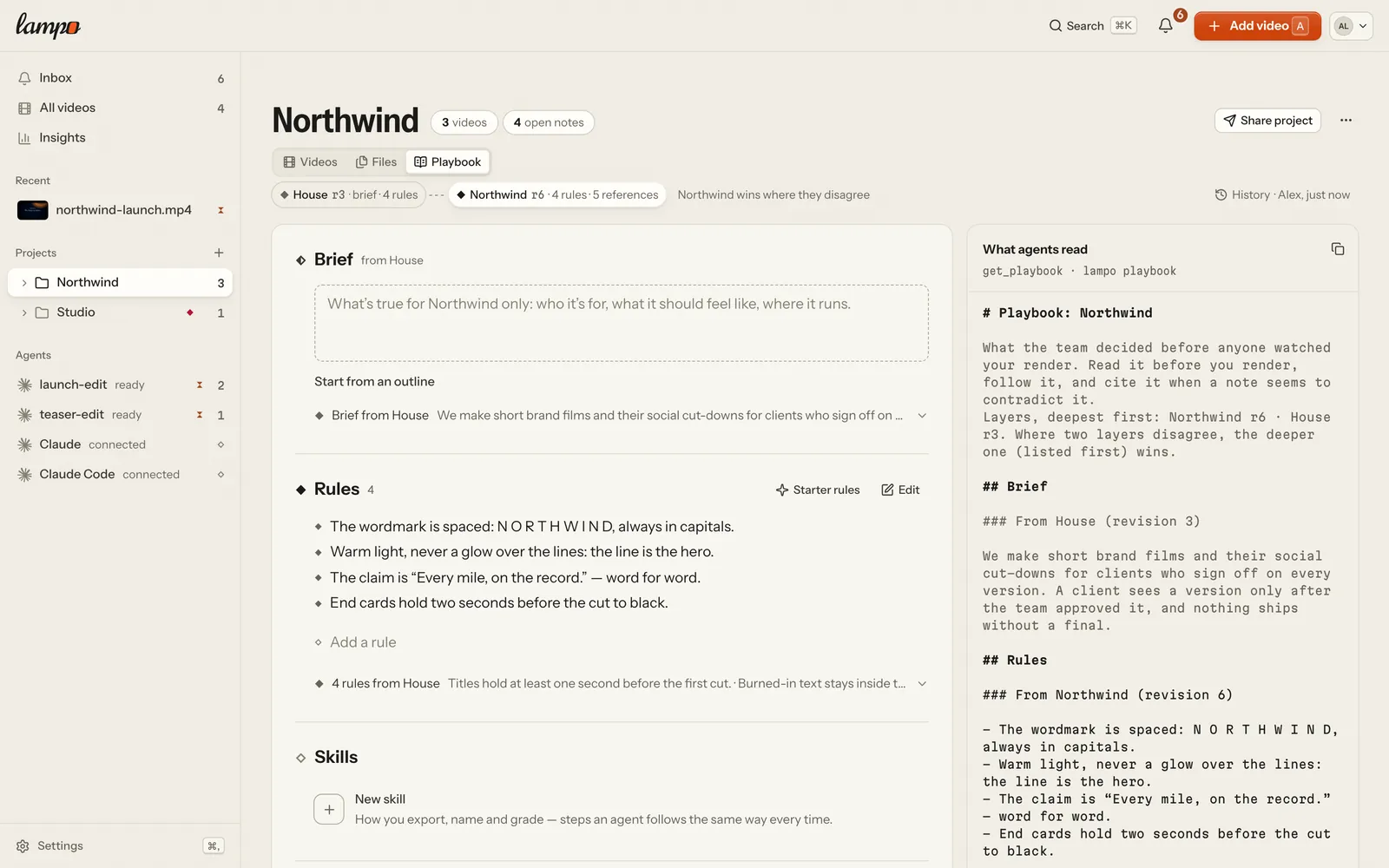Open the notifications bell

click(1165, 26)
